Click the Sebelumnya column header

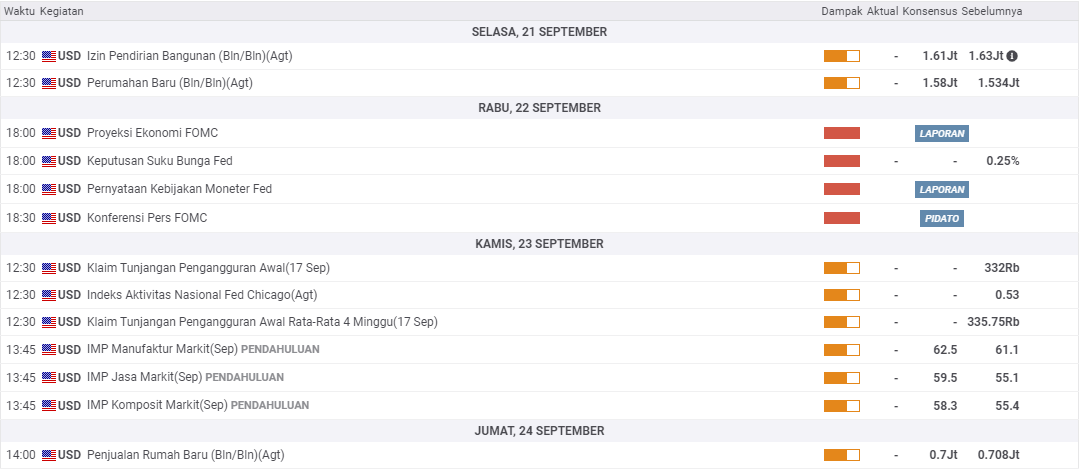tap(991, 11)
